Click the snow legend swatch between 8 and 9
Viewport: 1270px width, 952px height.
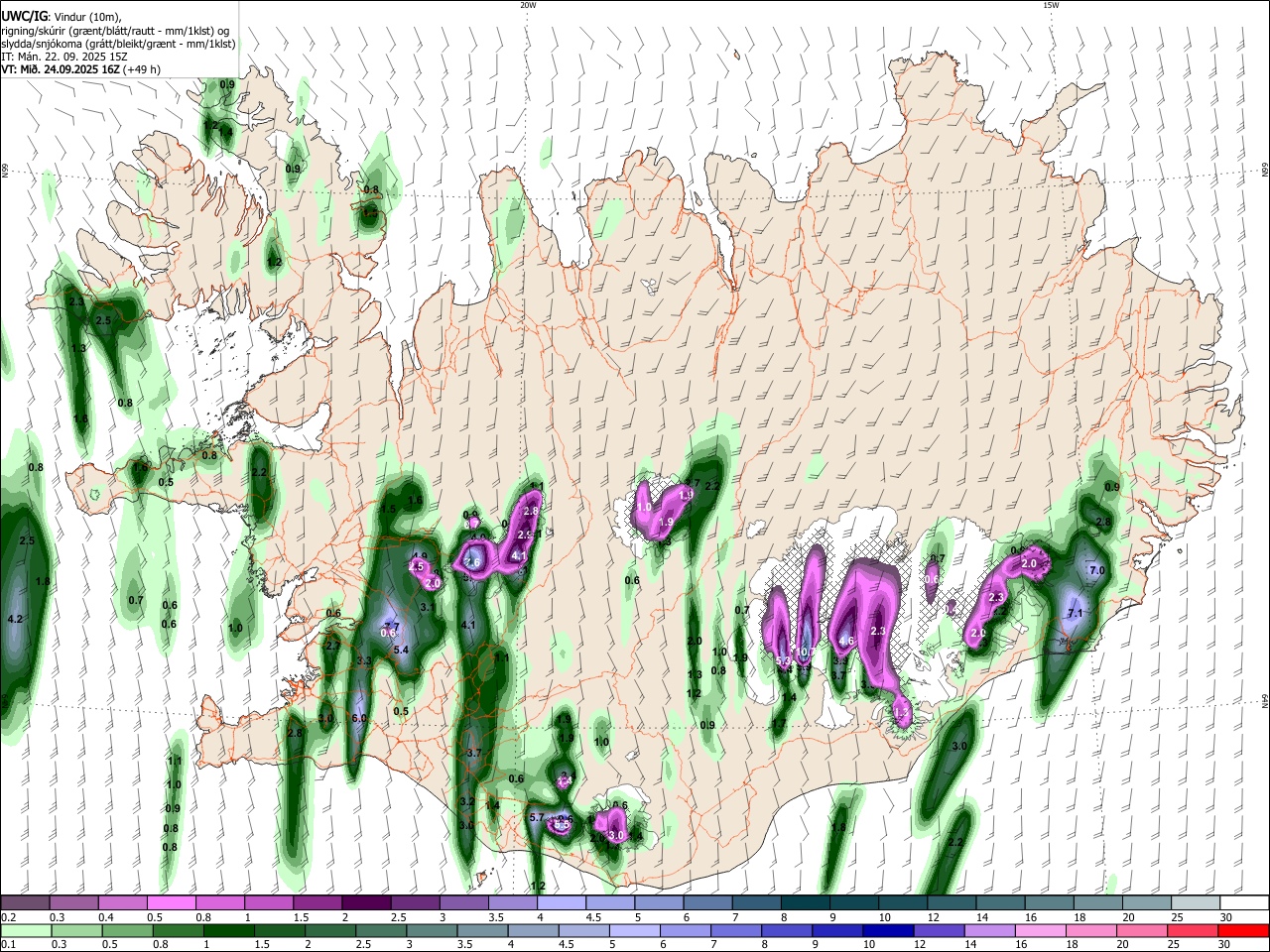coord(804,902)
